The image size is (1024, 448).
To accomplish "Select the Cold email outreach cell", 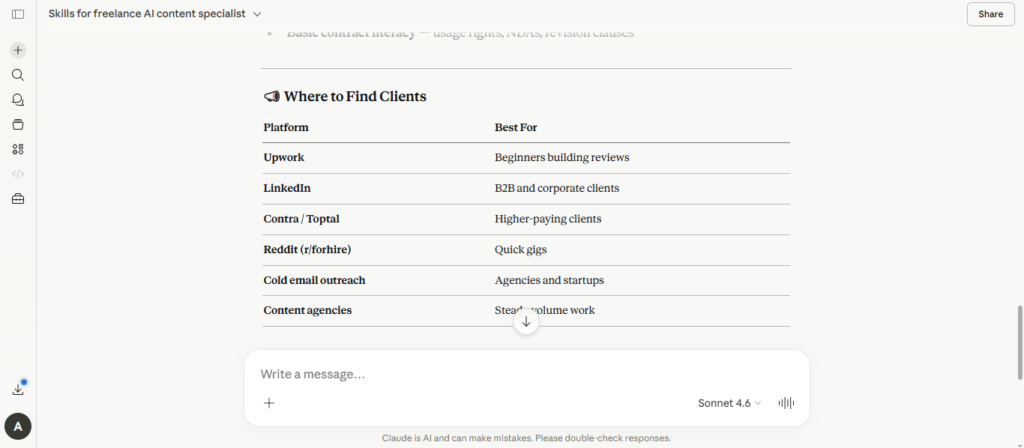I will (315, 280).
